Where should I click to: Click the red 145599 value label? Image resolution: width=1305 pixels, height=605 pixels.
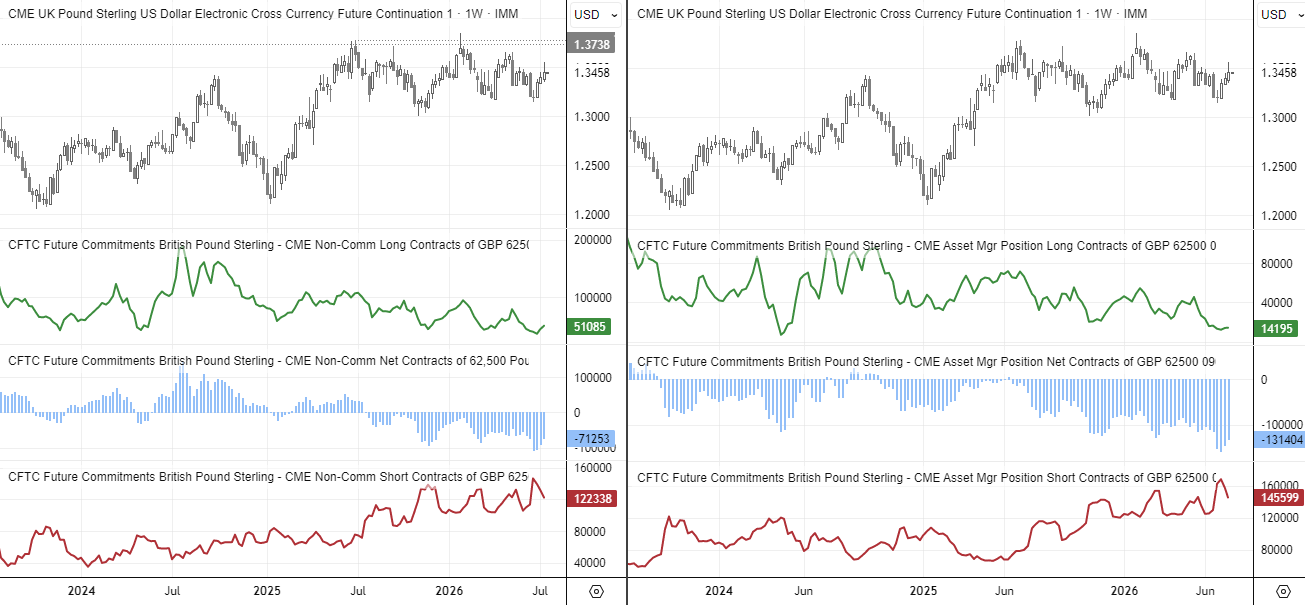pos(1278,496)
